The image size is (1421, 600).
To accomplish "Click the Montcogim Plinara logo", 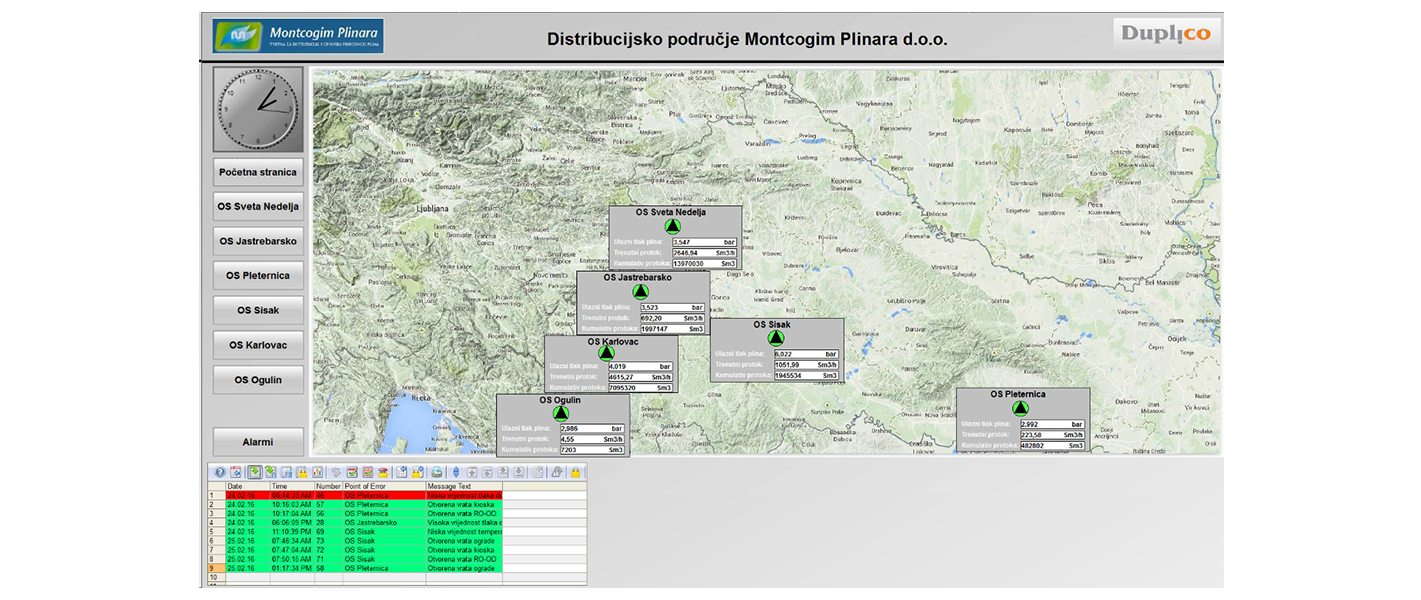I will (x=298, y=36).
